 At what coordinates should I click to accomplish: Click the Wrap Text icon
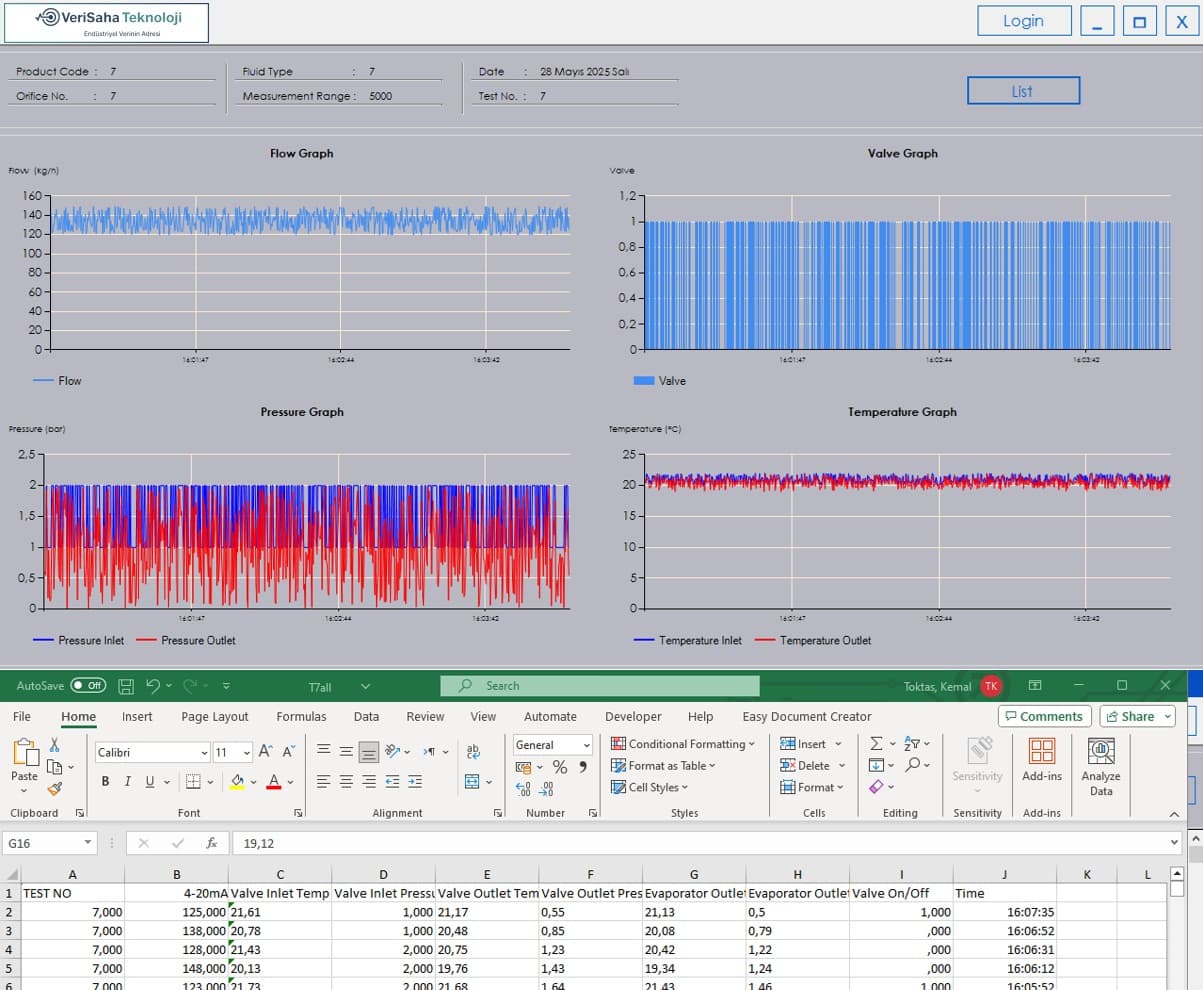pyautogui.click(x=473, y=752)
